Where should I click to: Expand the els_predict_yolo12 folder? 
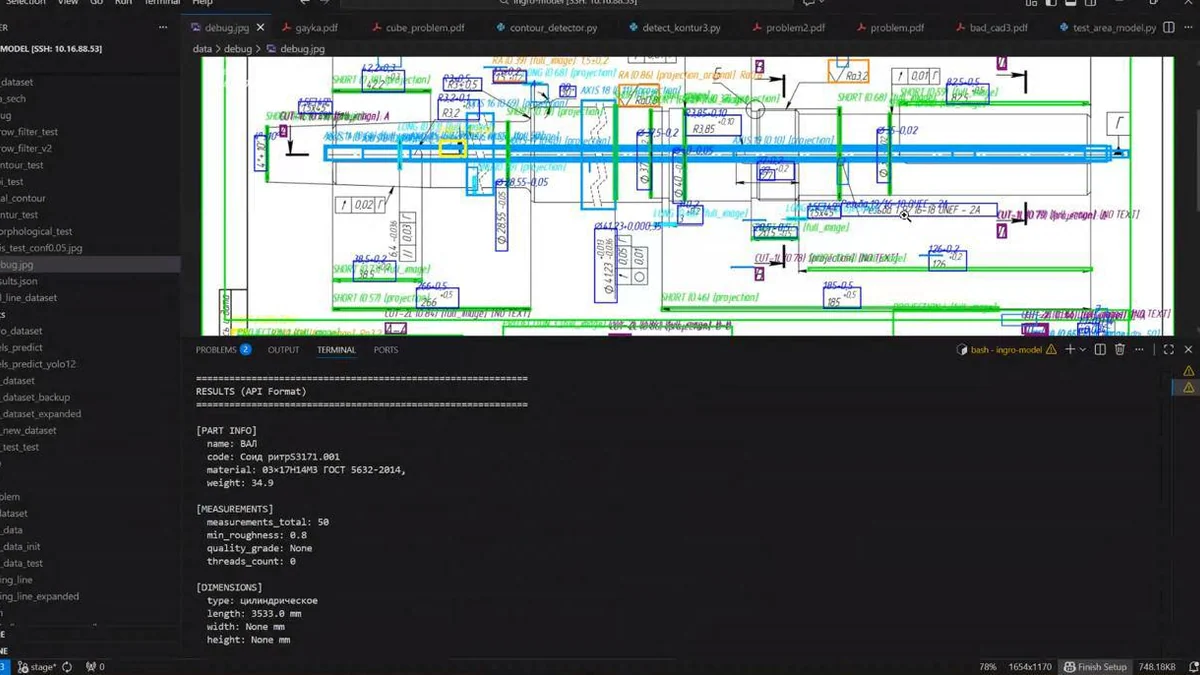click(90, 364)
